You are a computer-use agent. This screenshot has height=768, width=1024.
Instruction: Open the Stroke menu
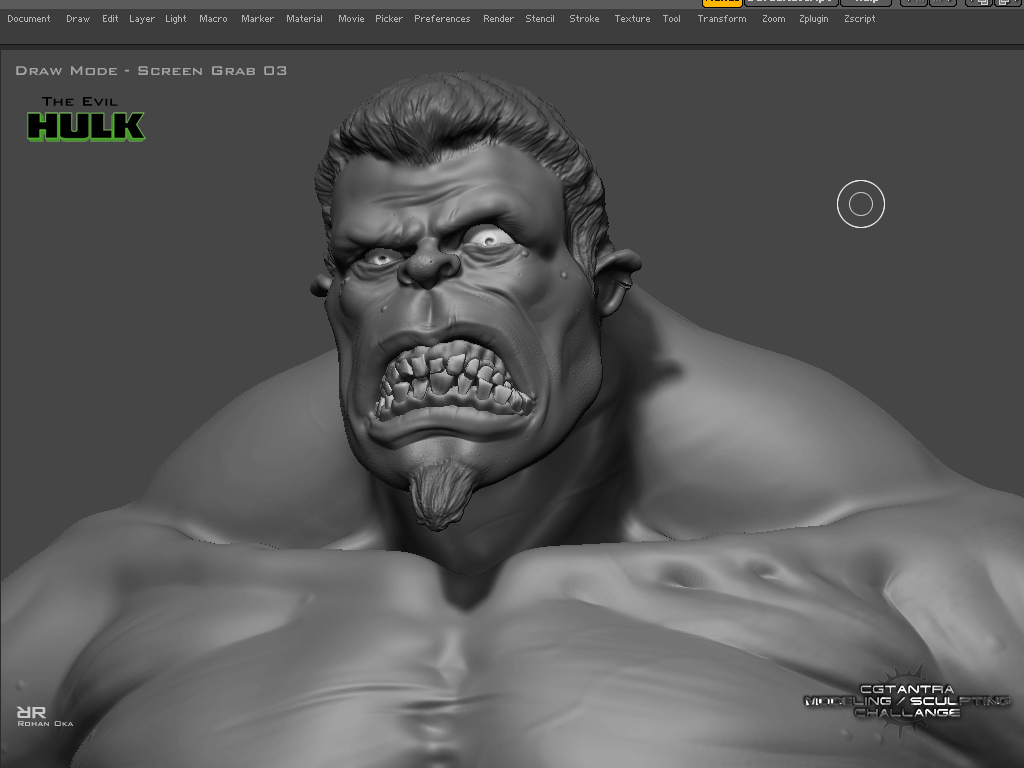[584, 19]
